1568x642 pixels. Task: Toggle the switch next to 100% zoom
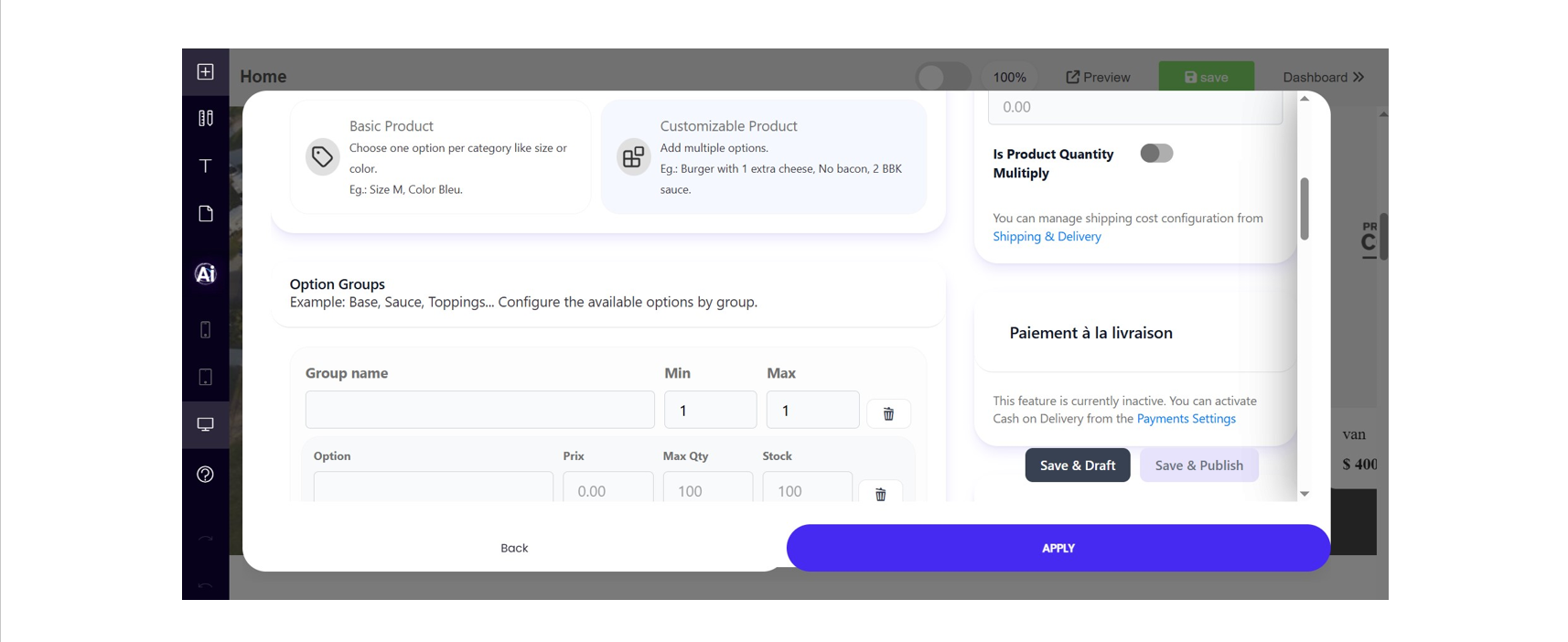point(943,77)
